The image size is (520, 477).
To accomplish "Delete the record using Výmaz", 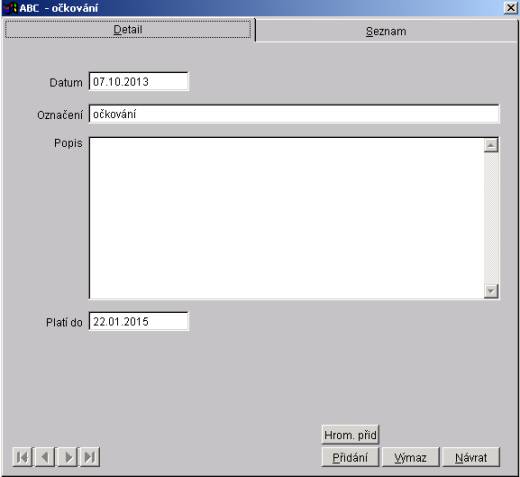I will 411,457.
